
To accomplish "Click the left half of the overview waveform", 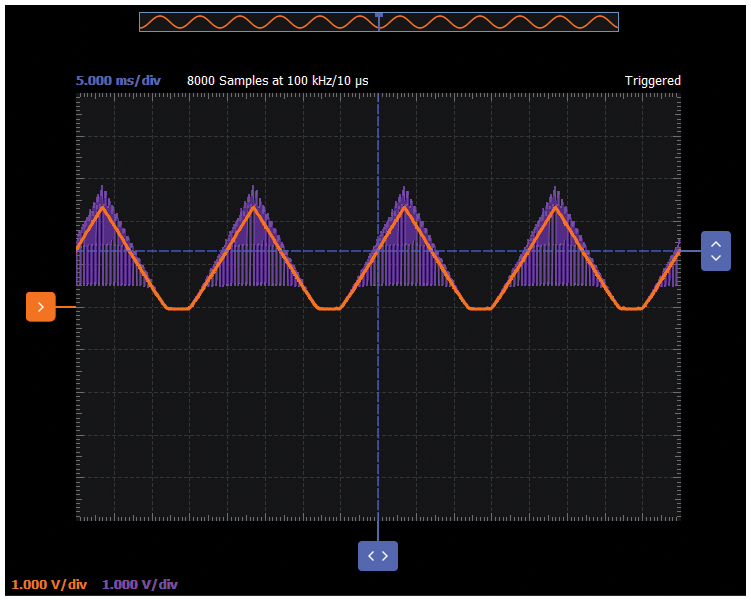I will [x=258, y=22].
